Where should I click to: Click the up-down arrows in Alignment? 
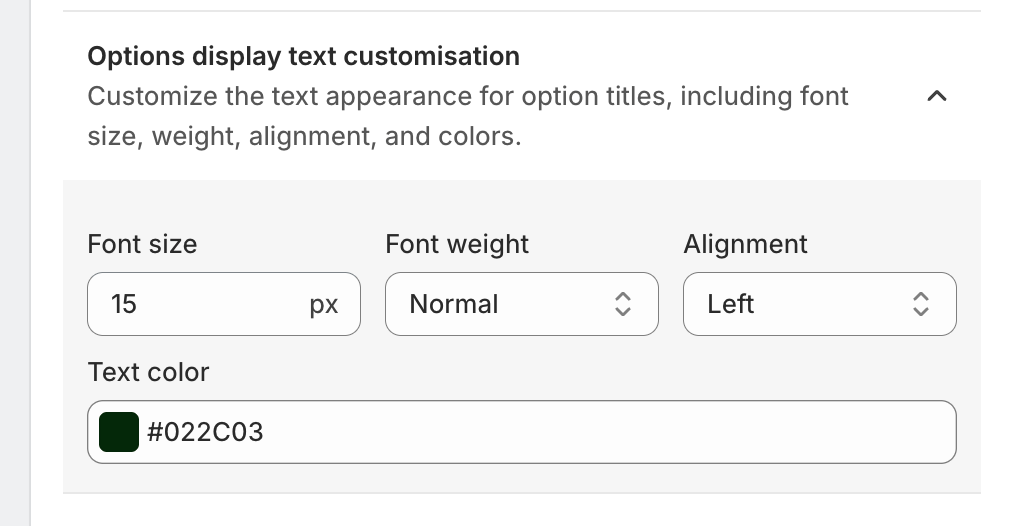920,304
